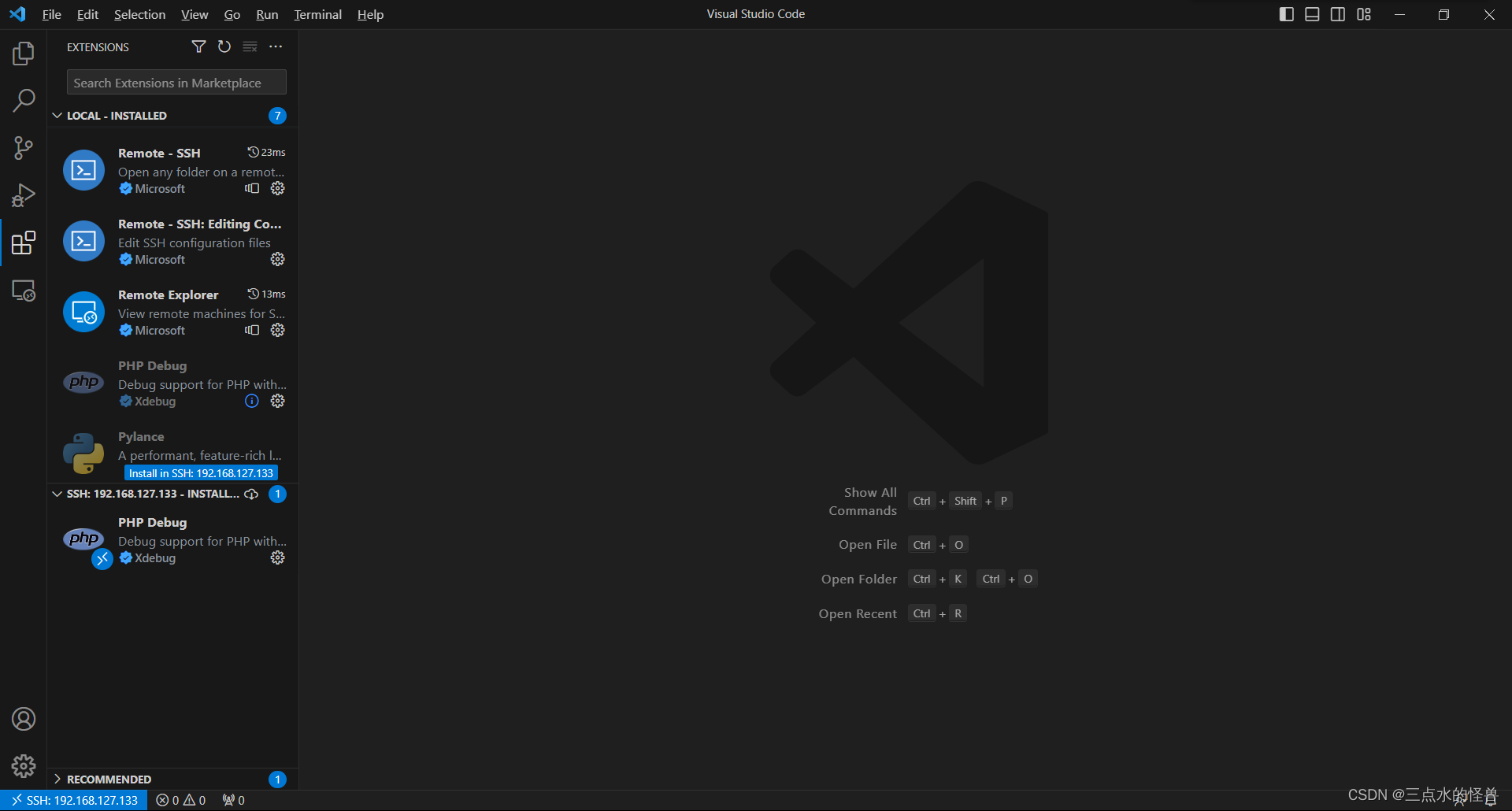
Task: Open the Search view in activity bar
Action: click(x=24, y=101)
